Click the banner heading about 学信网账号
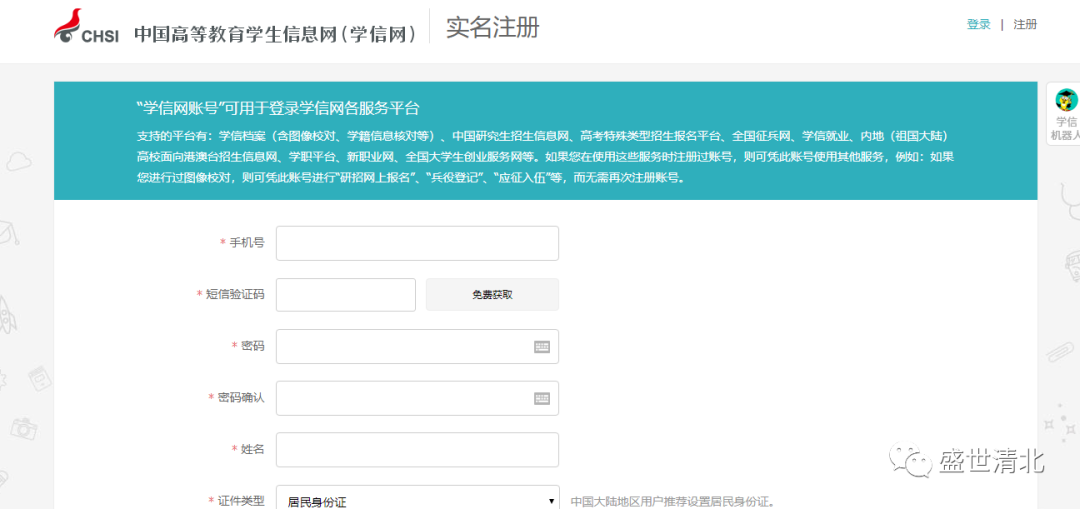This screenshot has height=509, width=1080. click(278, 108)
